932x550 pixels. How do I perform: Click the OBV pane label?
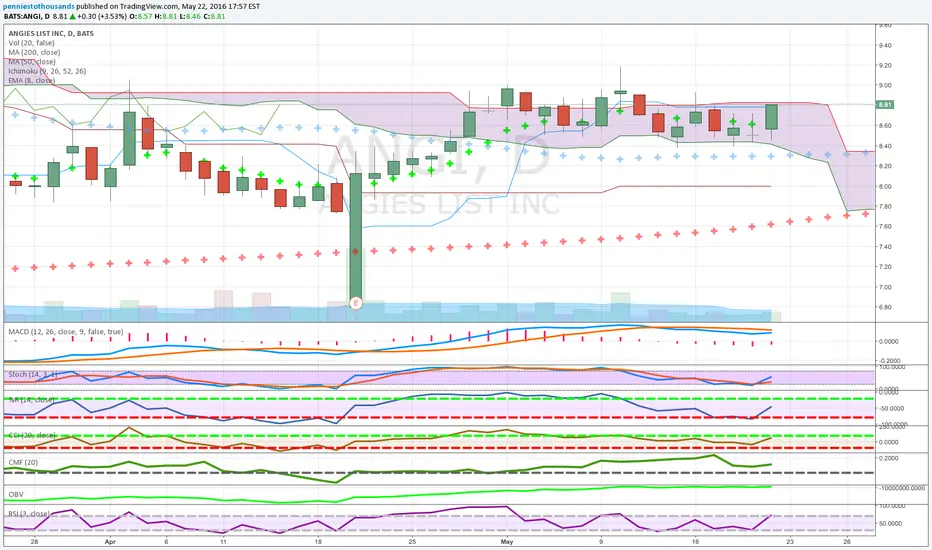tap(16, 495)
